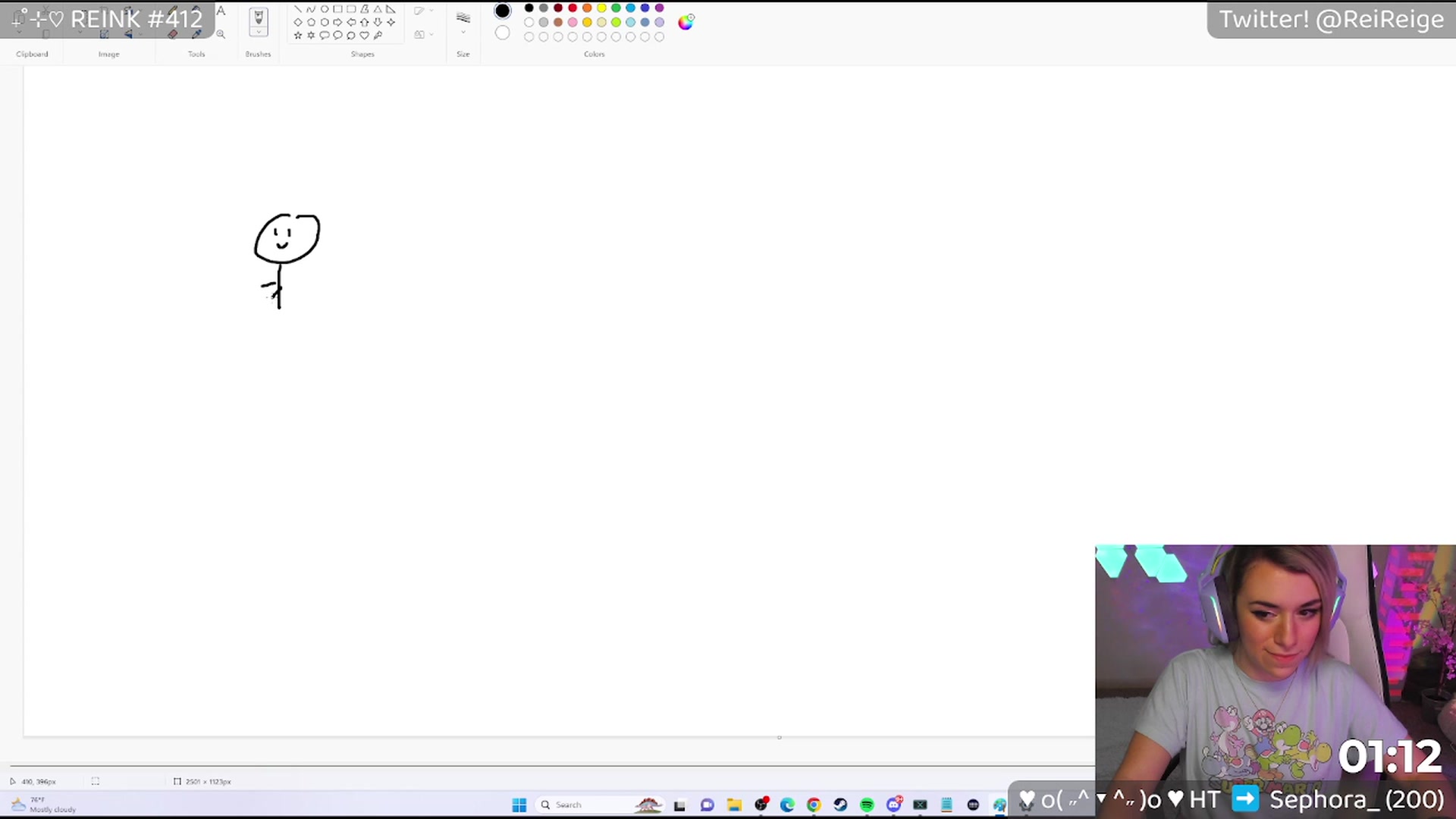The image size is (1456, 819).
Task: Click the cursor position readout in status bar
Action: (33, 781)
